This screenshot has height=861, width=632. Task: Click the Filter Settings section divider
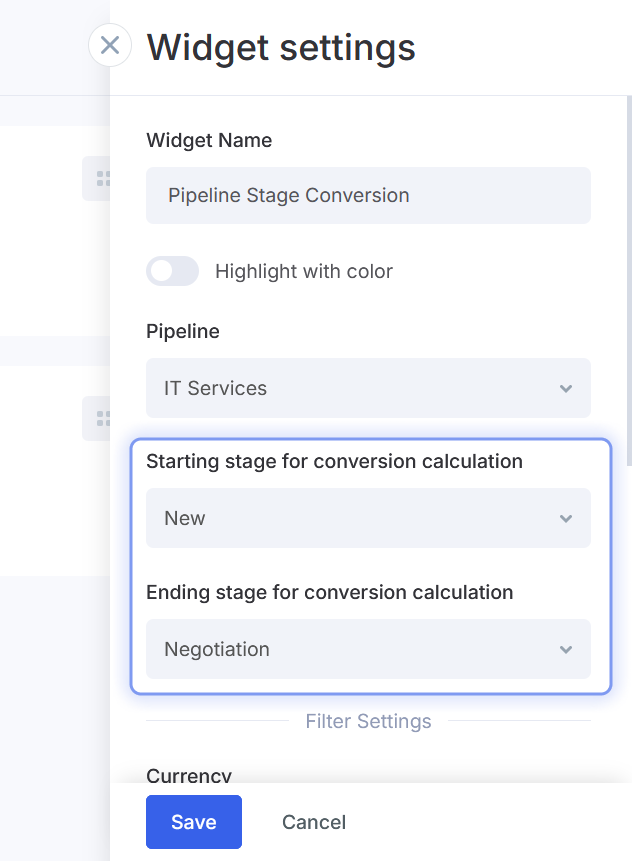click(368, 721)
